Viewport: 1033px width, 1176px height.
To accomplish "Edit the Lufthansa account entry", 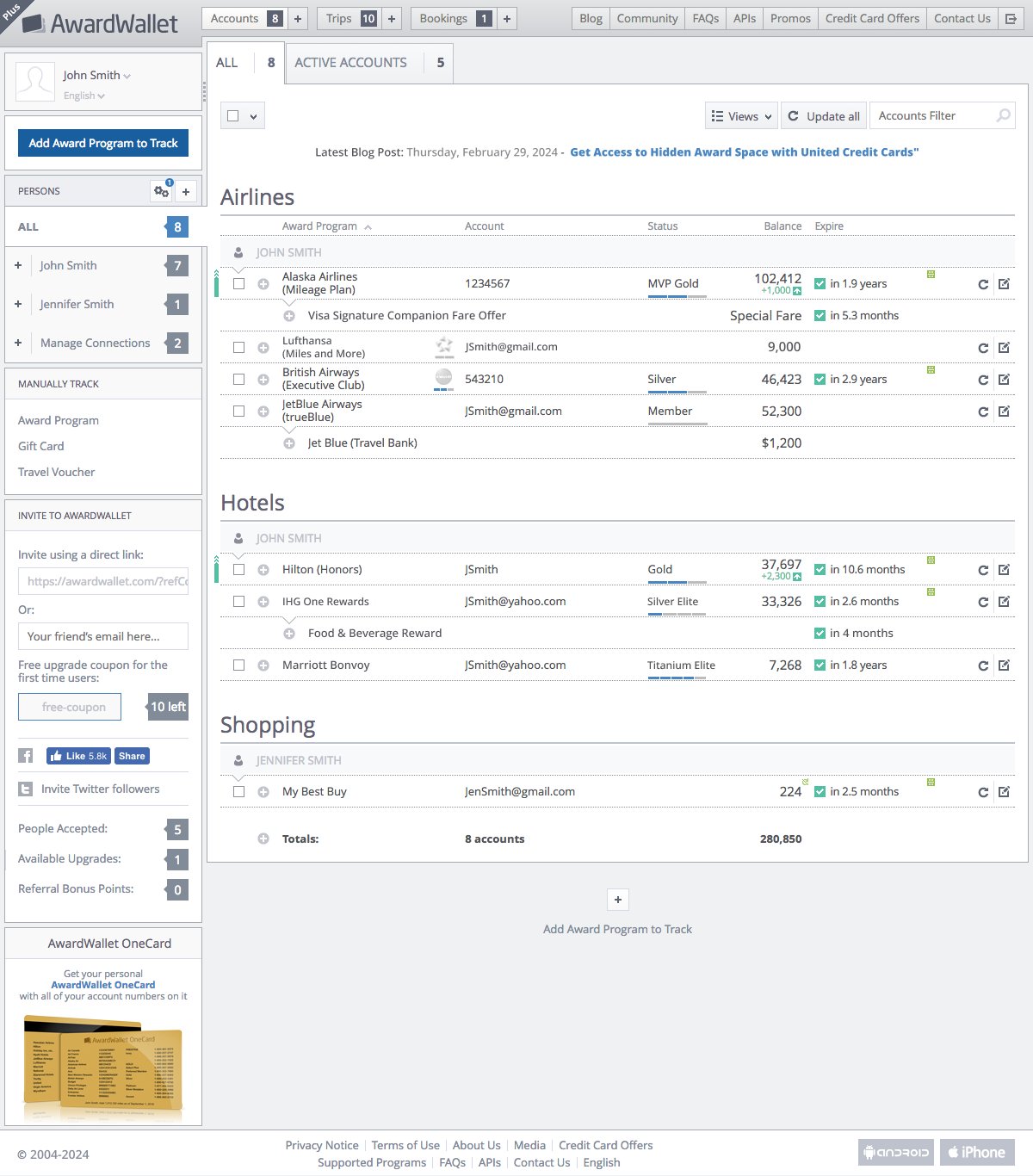I will point(1004,348).
